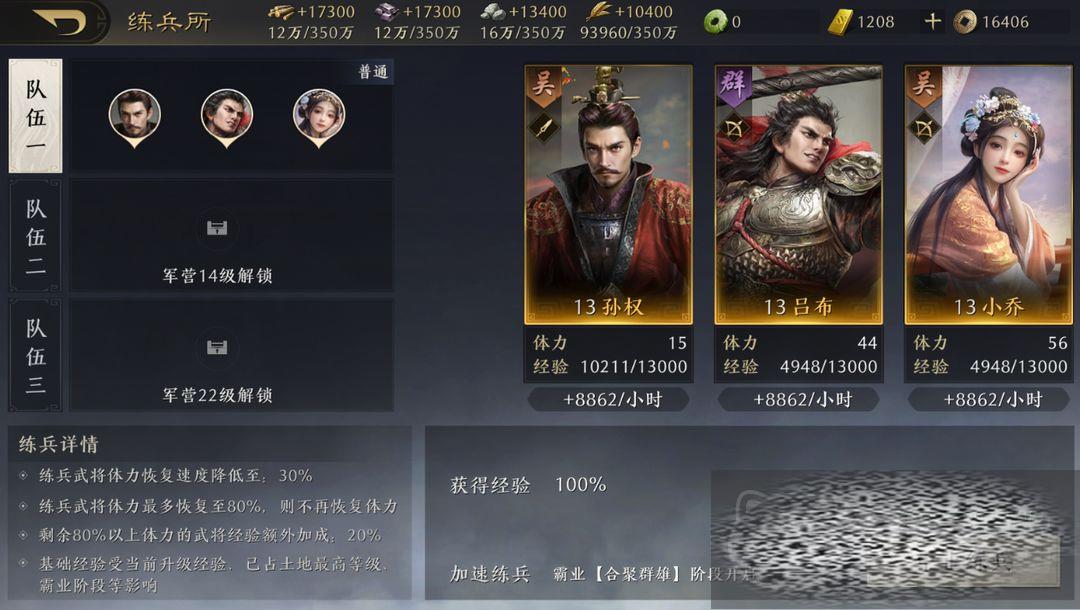Switch to the 队伍二 tab
Screen dimensions: 1080x610
35,235
